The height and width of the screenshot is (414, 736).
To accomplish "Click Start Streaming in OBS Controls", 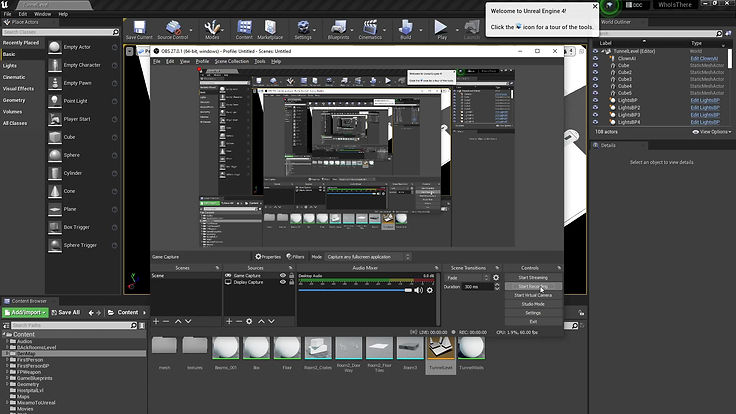I will (x=533, y=277).
